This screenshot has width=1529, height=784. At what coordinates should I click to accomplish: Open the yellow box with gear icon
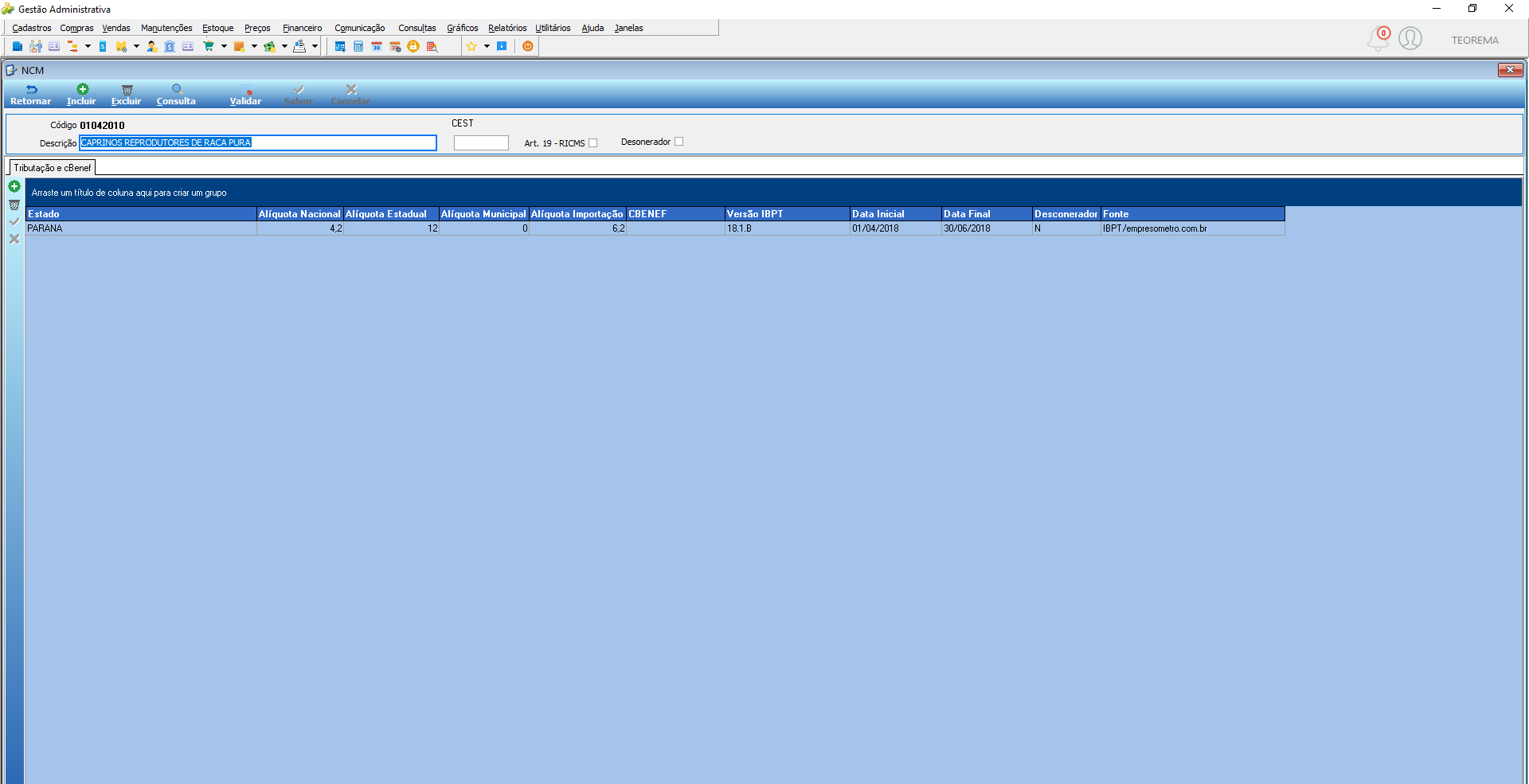click(x=122, y=46)
